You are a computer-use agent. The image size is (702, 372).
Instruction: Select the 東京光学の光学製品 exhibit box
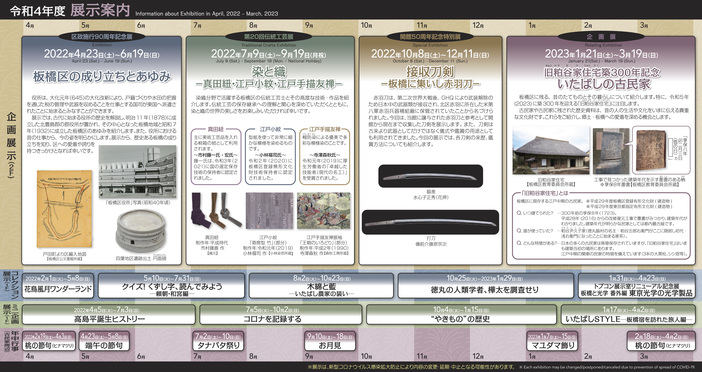[x=637, y=286]
